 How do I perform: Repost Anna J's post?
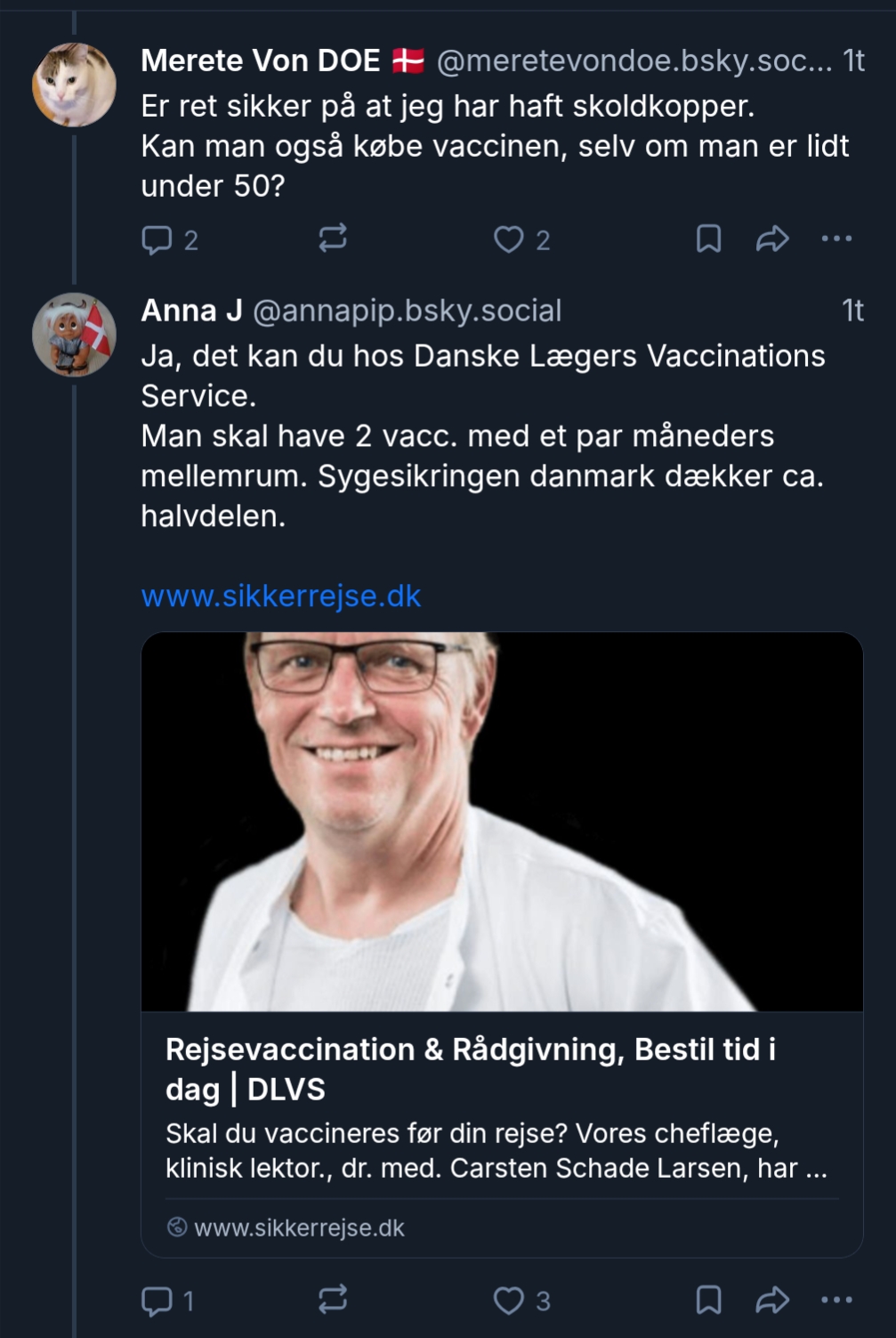click(x=333, y=1300)
